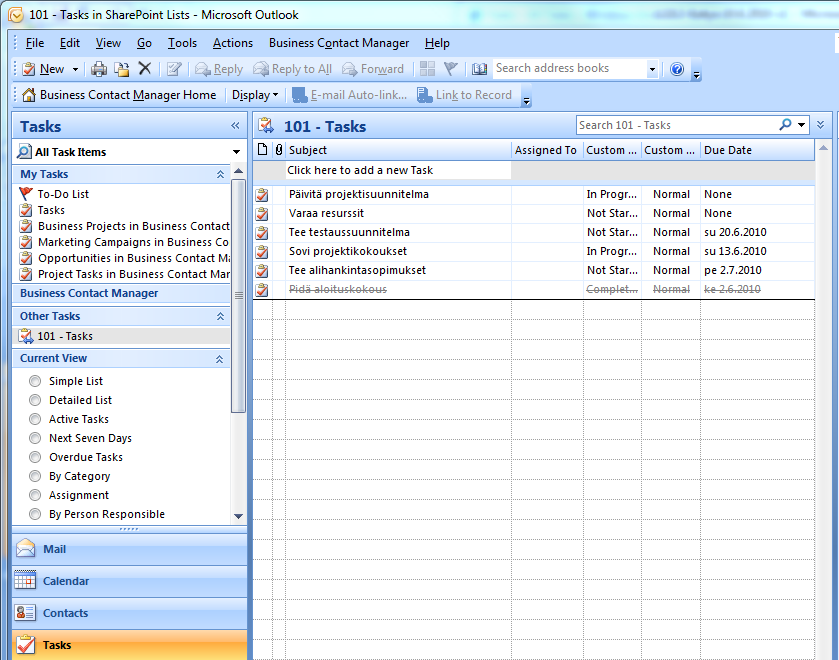Click in the Search 101 - Tasks field
839x660 pixels.
coord(677,125)
